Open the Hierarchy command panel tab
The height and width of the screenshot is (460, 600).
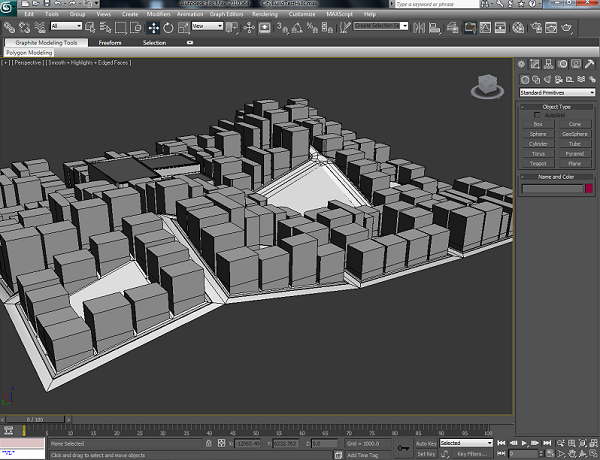(546, 65)
